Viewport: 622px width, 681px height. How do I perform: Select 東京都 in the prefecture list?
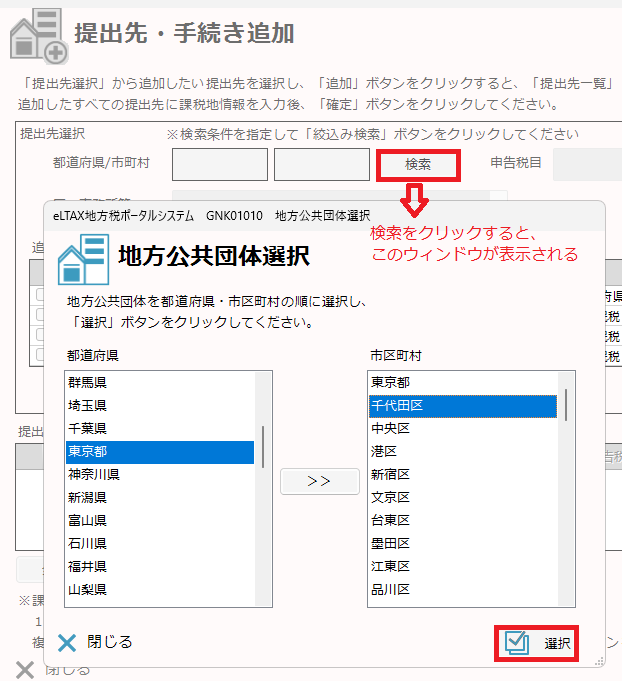[x=160, y=452]
